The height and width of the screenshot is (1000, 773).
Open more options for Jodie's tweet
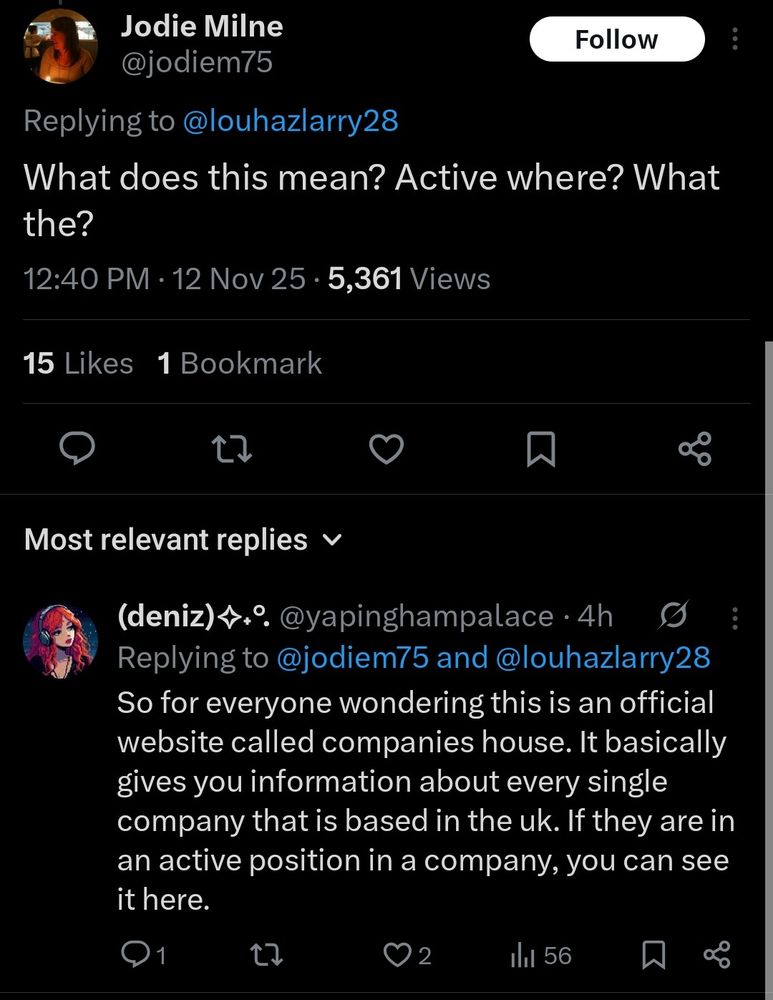(736, 39)
